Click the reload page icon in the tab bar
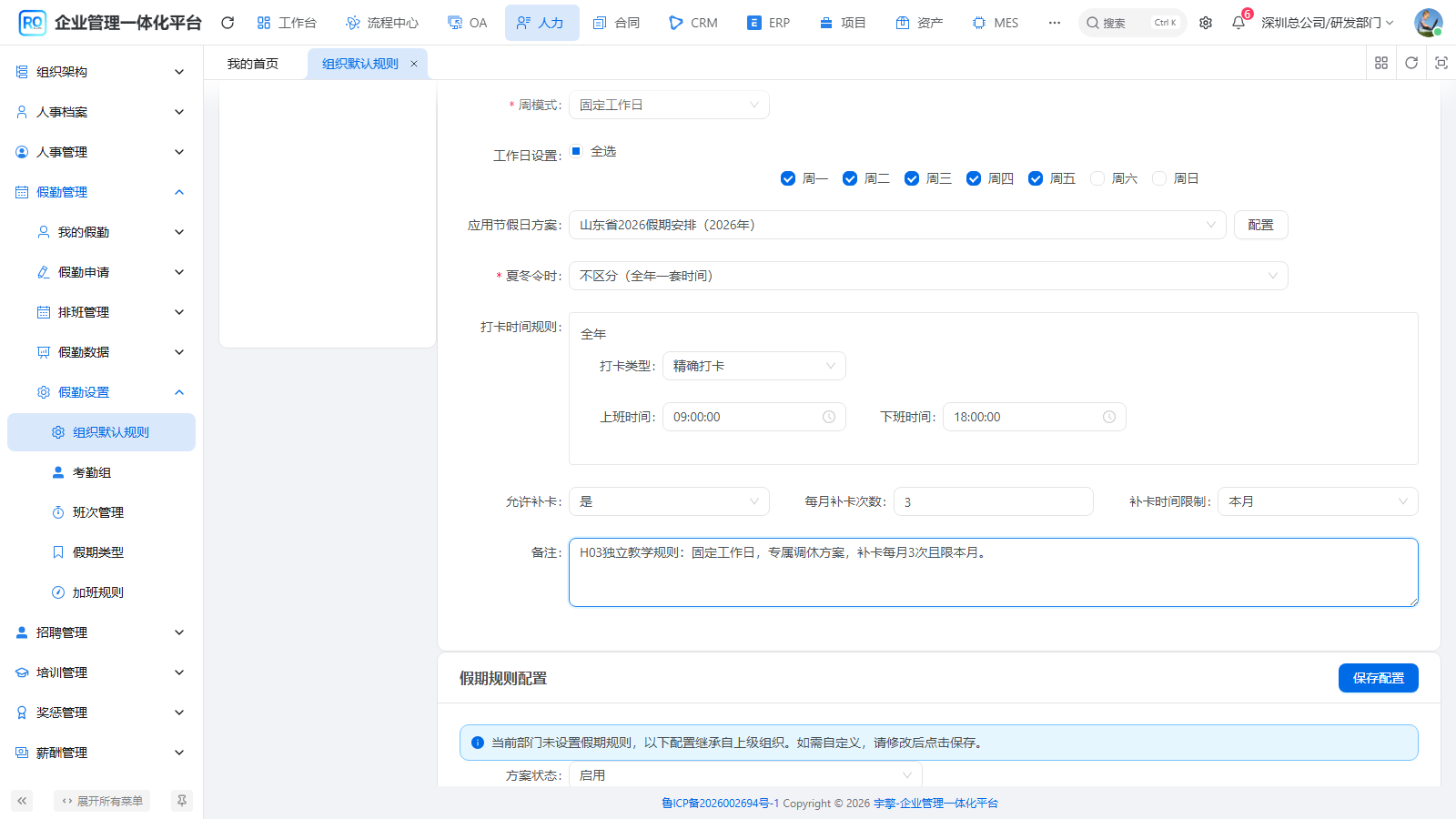This screenshot has height=819, width=1456. (x=1411, y=63)
